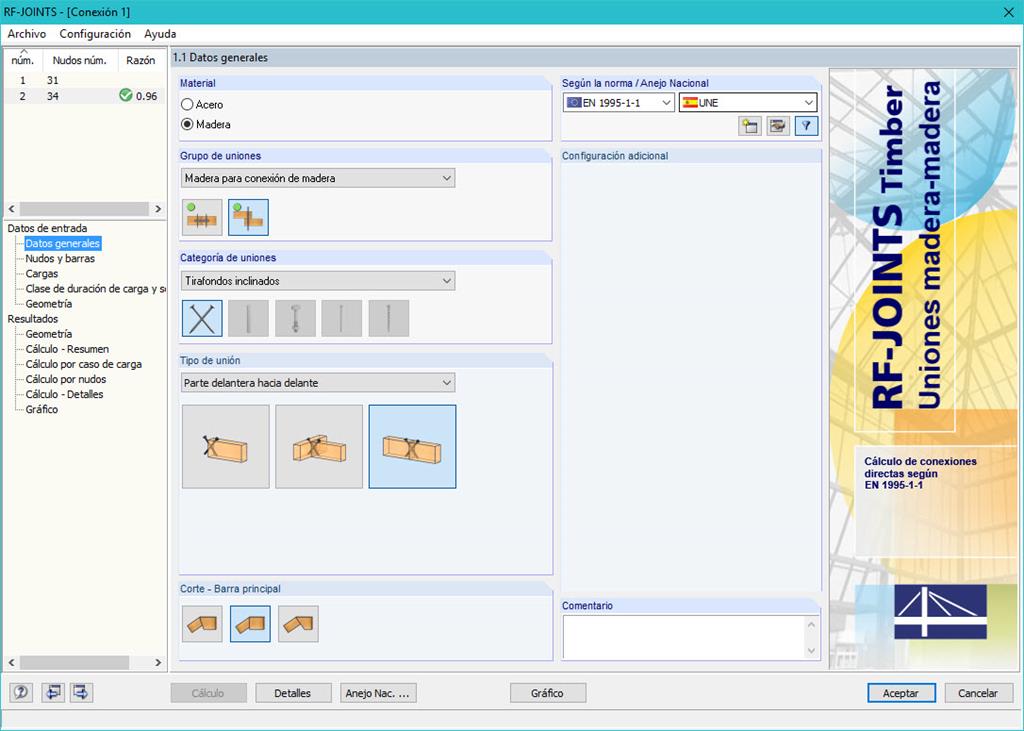
Task: Open help with the question mark icon
Action: click(x=21, y=692)
